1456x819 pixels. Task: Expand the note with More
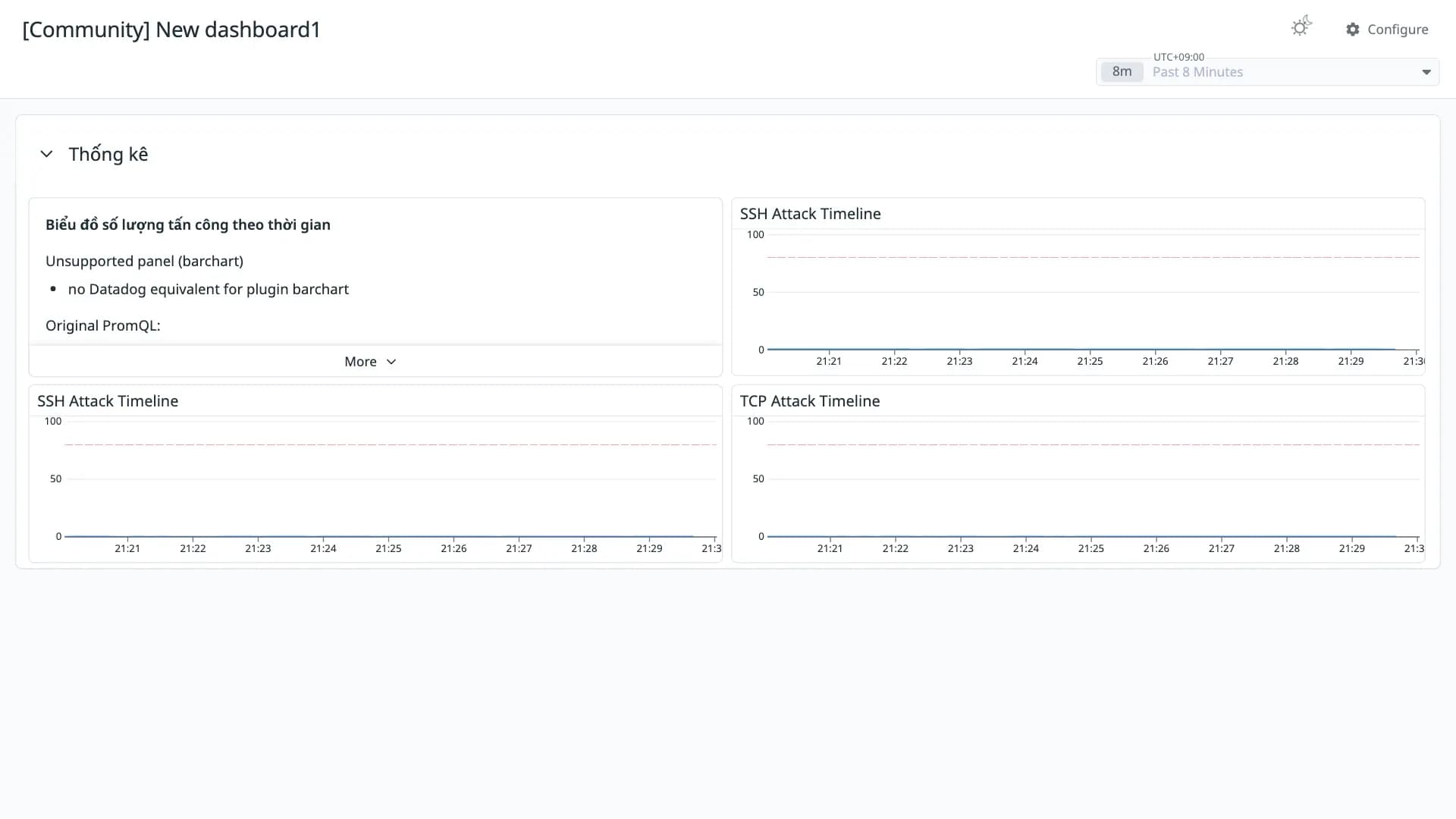point(370,362)
